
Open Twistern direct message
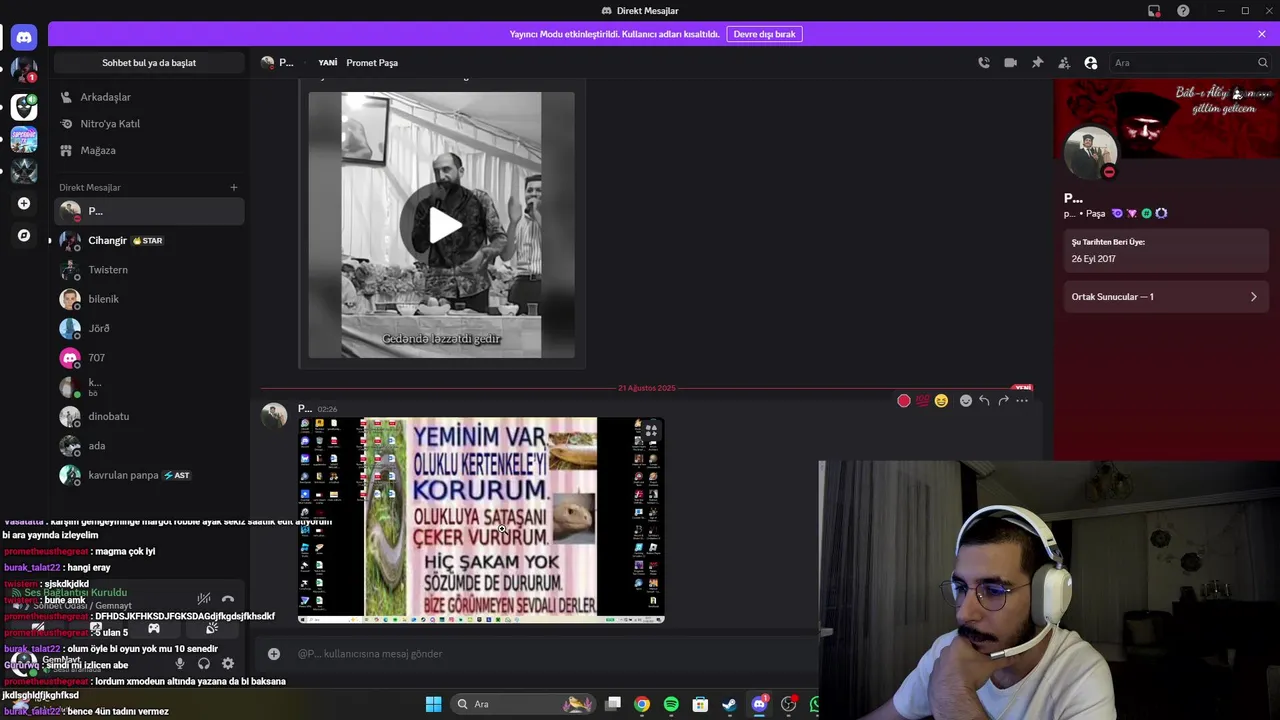pyautogui.click(x=149, y=270)
